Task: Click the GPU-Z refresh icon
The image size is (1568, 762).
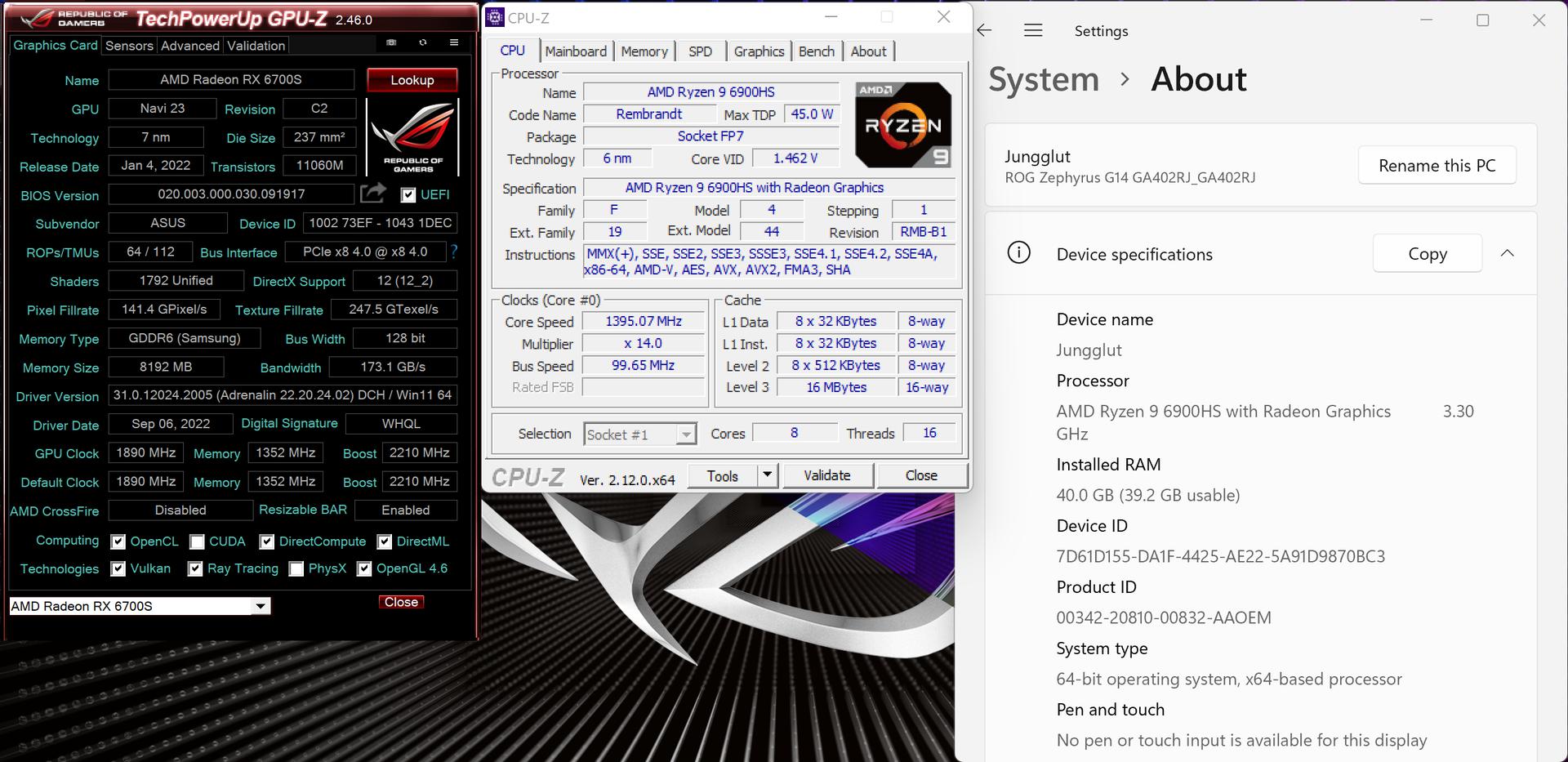Action: (x=422, y=42)
